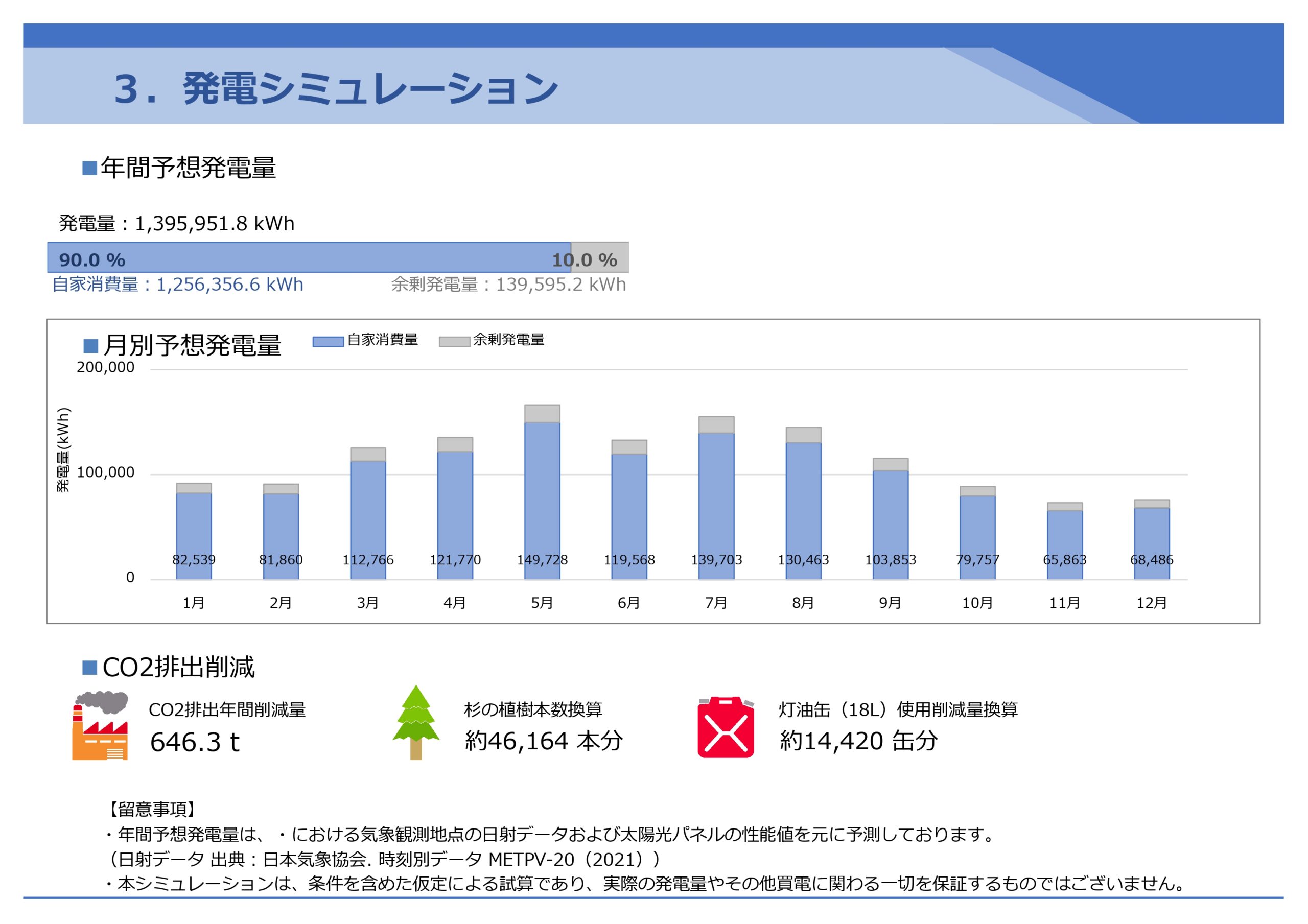The width and height of the screenshot is (1308, 924).
Task: Click the 3．発電シミュレーション page title
Action: [336, 89]
